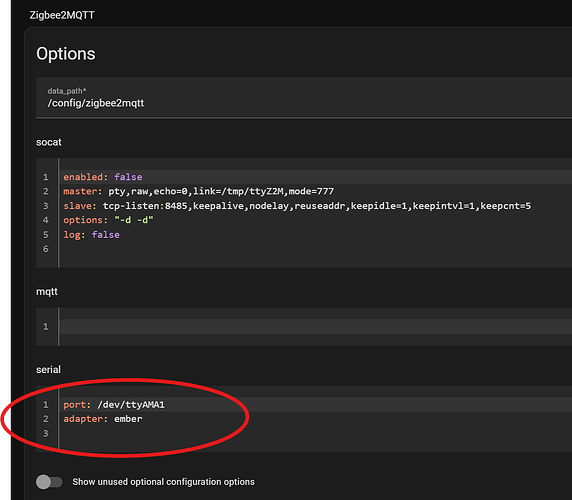
Task: Click the 'slave: tcp-listen:8485' line in socat
Action: [316, 206]
